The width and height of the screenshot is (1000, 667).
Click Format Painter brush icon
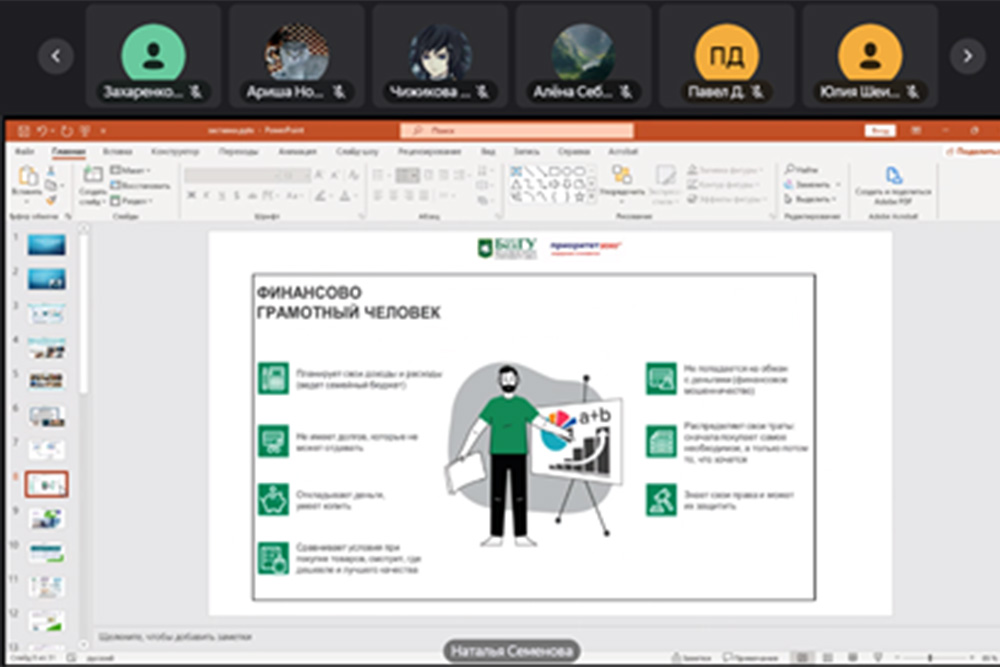coord(51,200)
